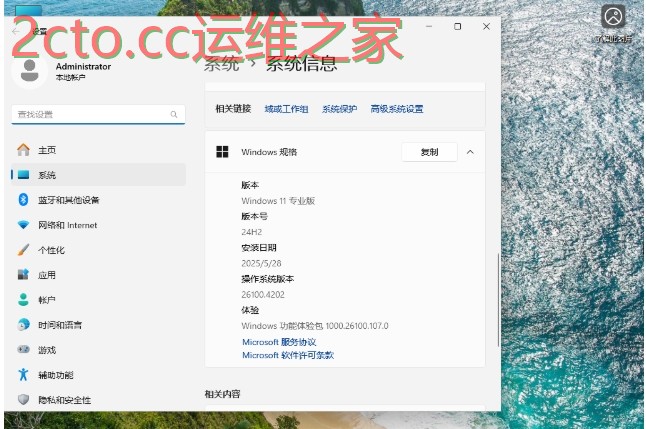Screen dimensions: 646x429
Task: Click the 相关内容 heading
Action: [x=222, y=394]
